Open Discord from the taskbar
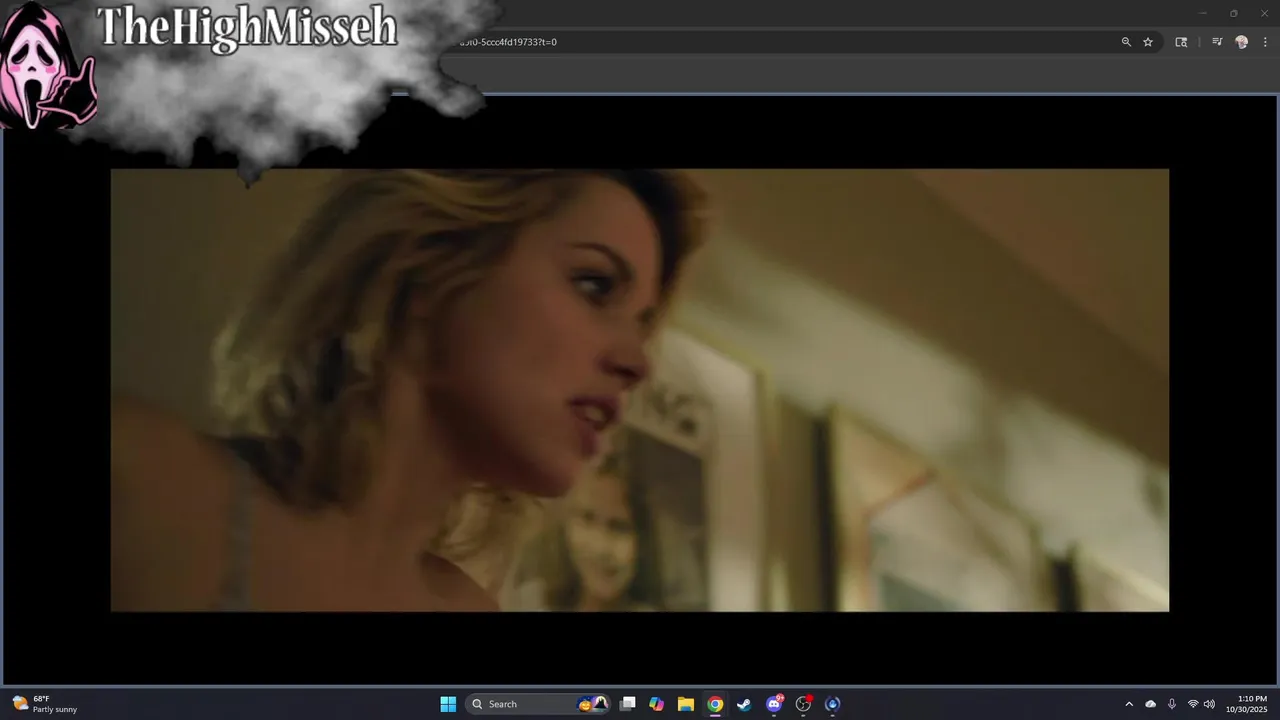 (x=774, y=704)
